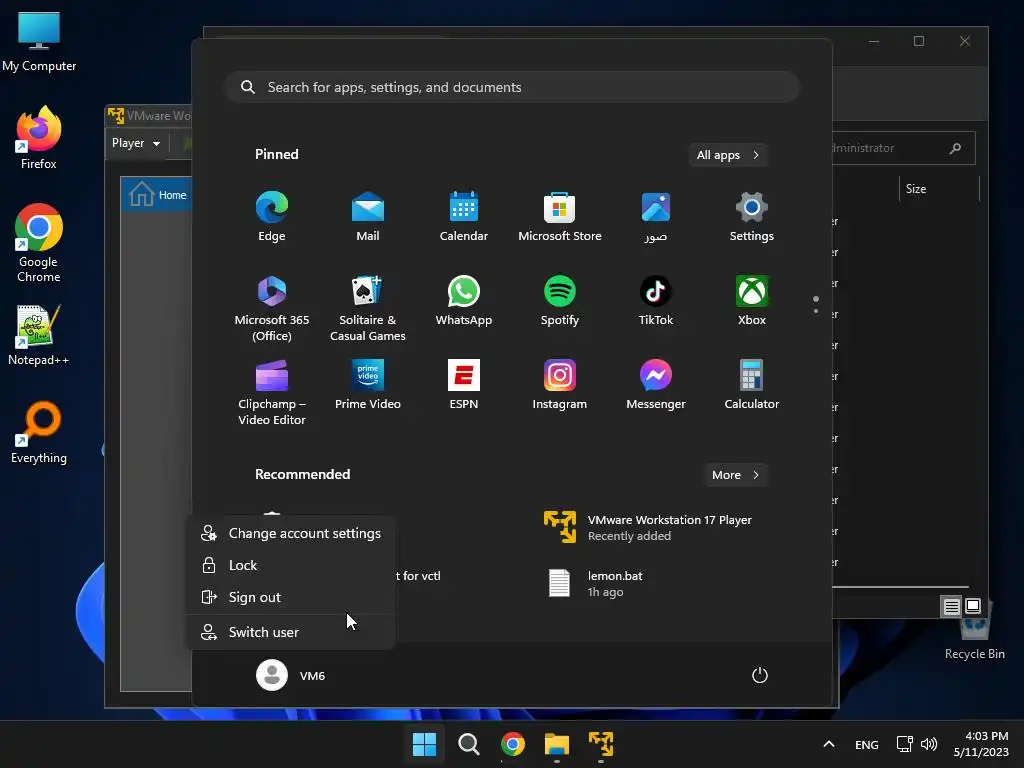Launch Instagram from pinned apps
This screenshot has height=768, width=1024.
(x=560, y=384)
